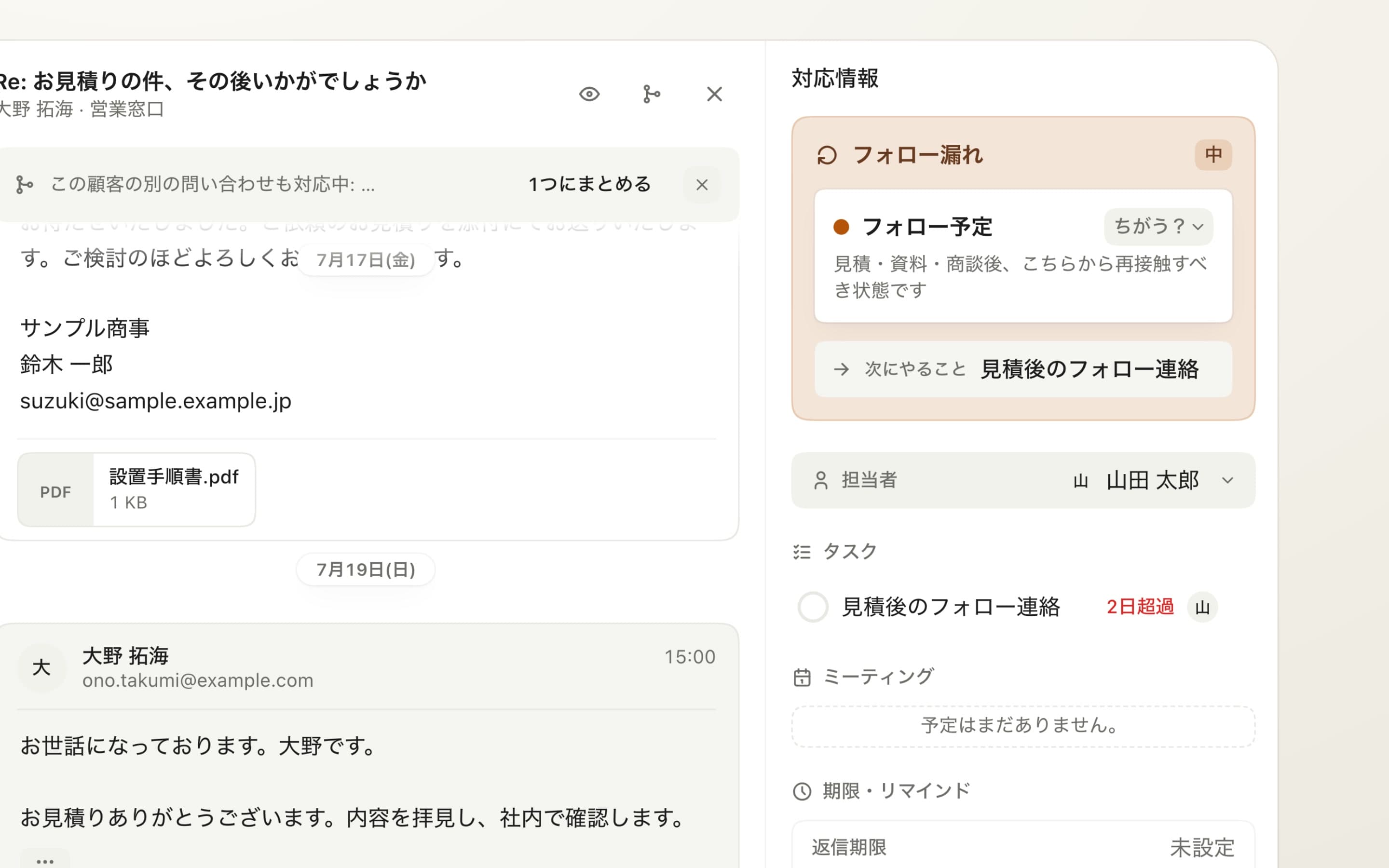Click 鈴木 一郎 signature name

coord(67,365)
